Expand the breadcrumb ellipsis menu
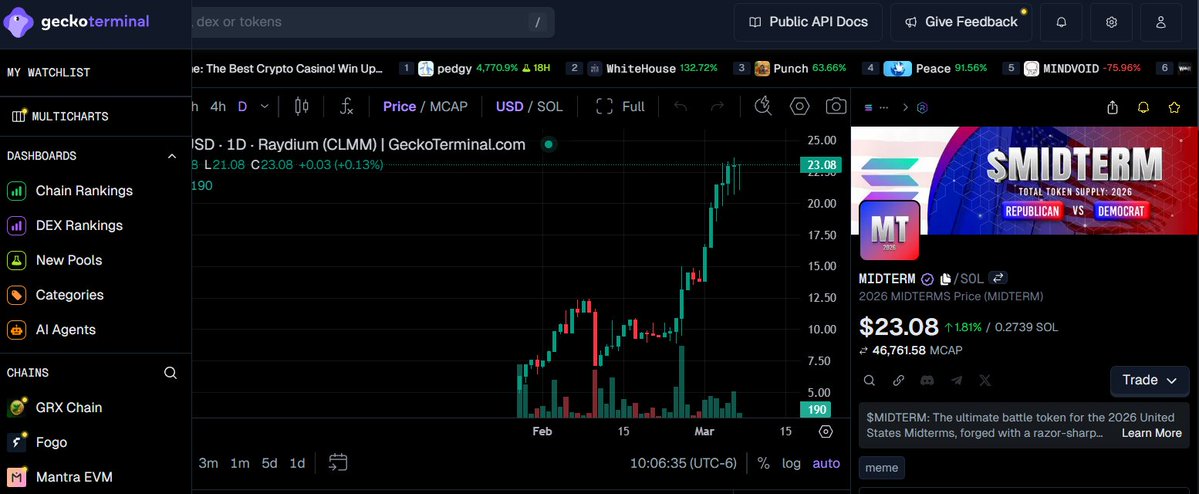The image size is (1199, 494). (x=885, y=107)
